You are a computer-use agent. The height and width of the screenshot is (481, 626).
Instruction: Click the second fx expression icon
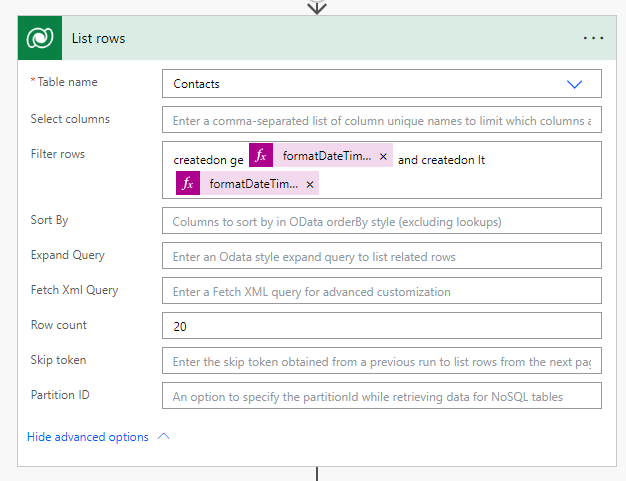187,184
